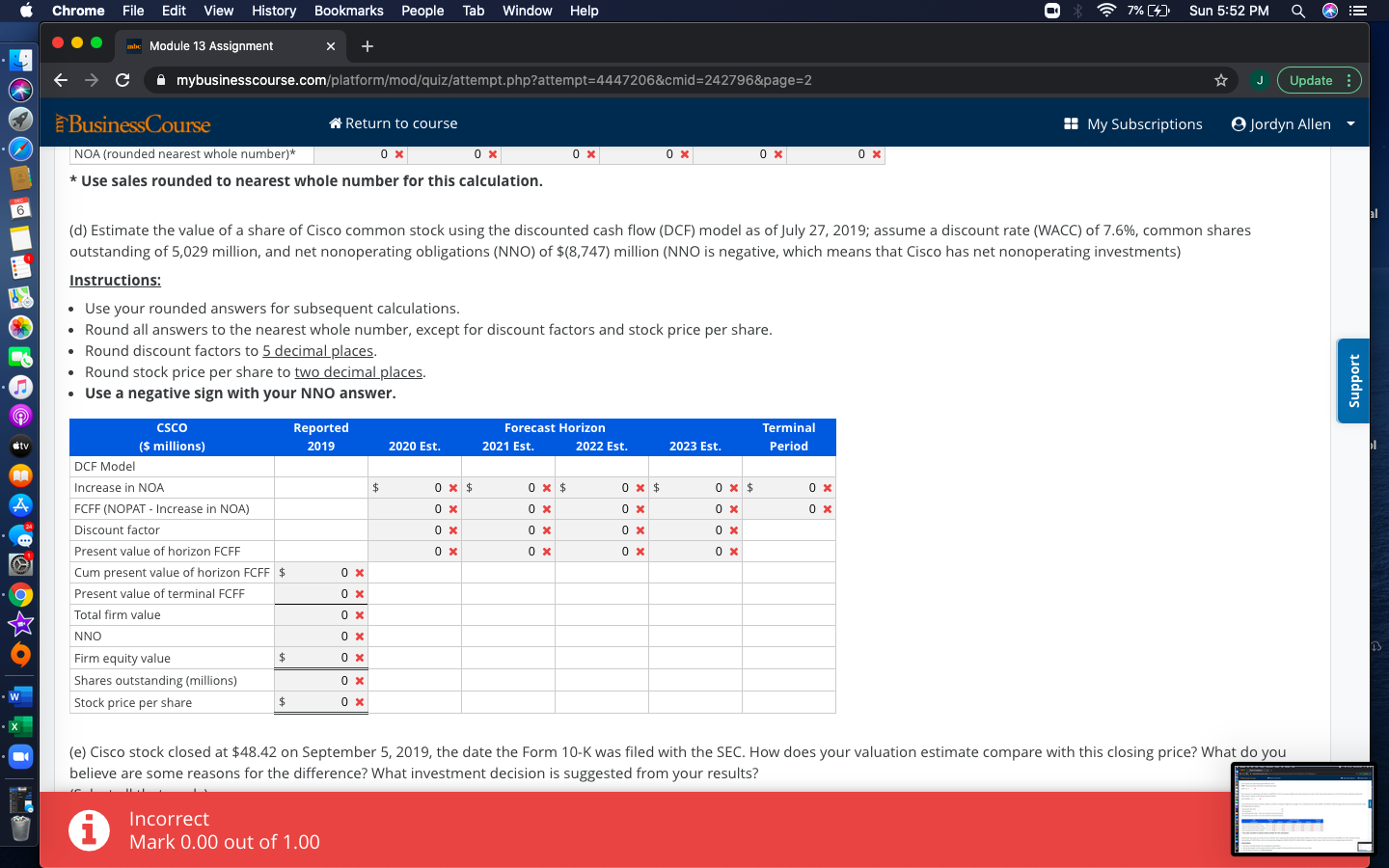Open Launchpad rocket icon
Screen dimensions: 1389x868
coord(20,120)
